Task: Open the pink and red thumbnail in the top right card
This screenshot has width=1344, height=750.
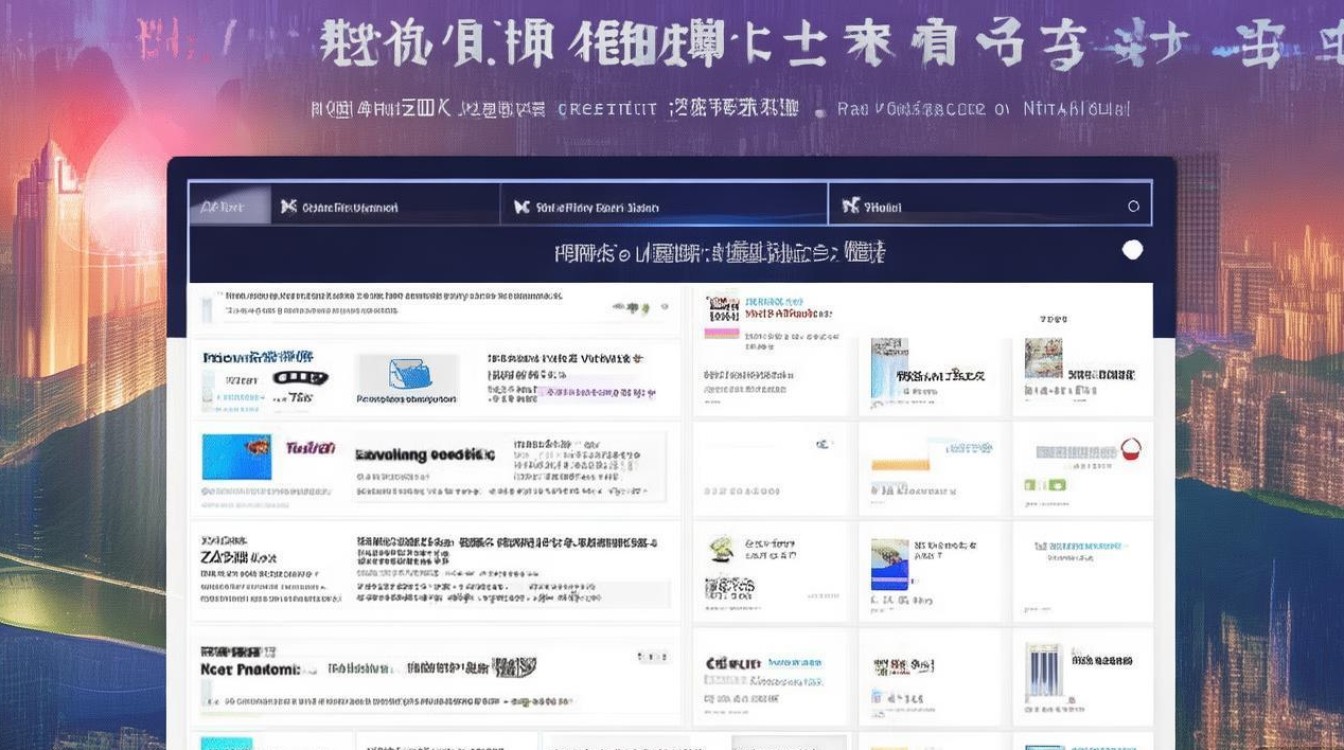Action: 722,314
